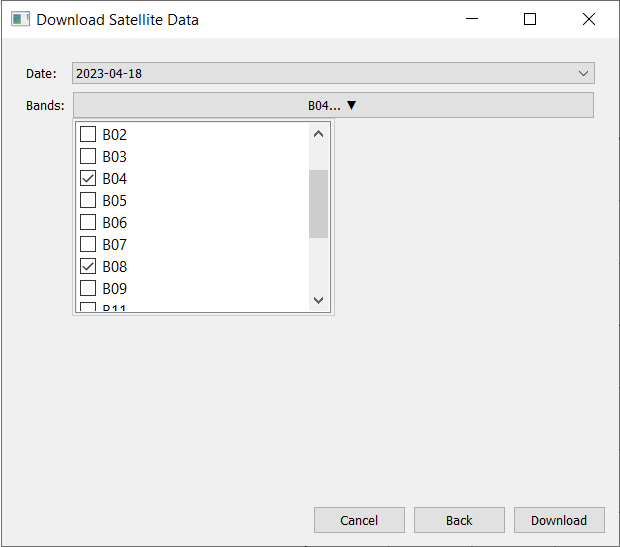Click the bands list scrollbar thumb

(x=318, y=203)
